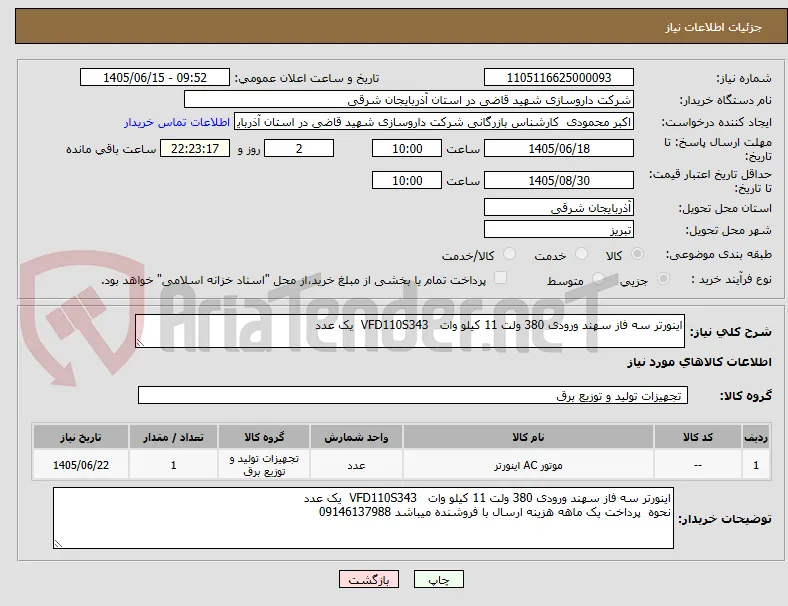Click the unit cell عدد
The width and height of the screenshot is (788, 606).
[356, 465]
